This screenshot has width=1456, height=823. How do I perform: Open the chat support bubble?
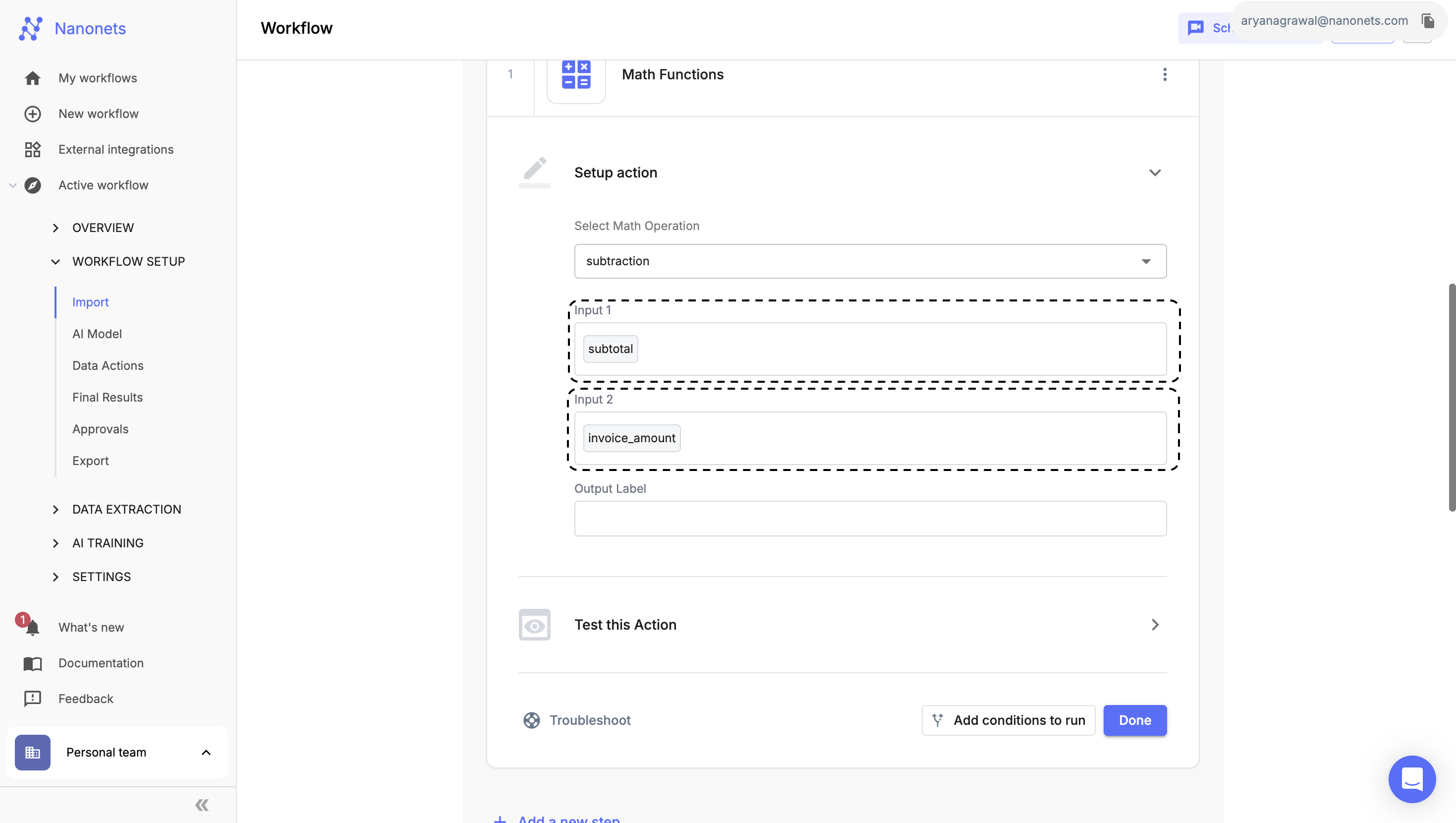(1412, 779)
